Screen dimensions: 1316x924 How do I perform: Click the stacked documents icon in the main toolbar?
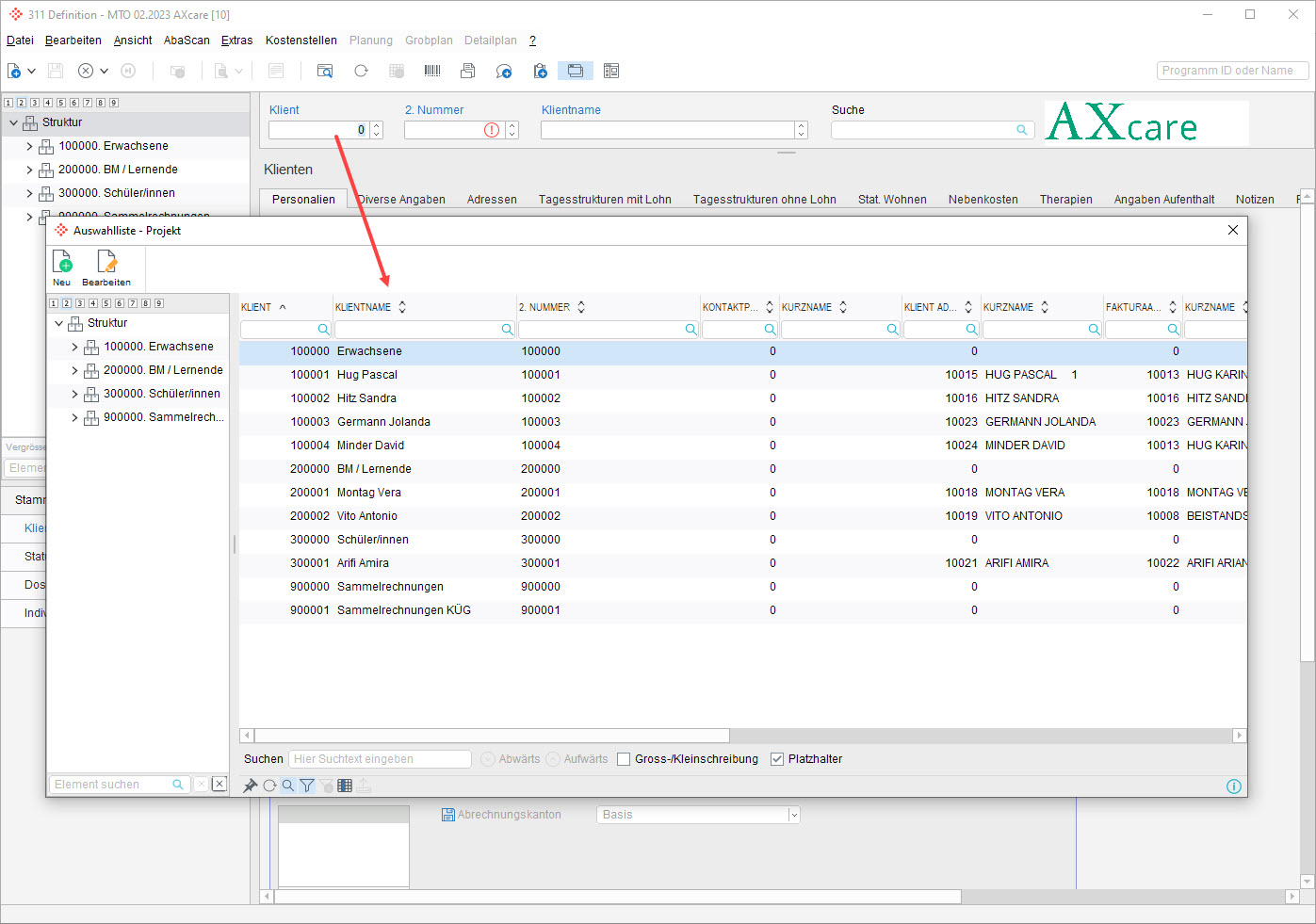(x=468, y=71)
